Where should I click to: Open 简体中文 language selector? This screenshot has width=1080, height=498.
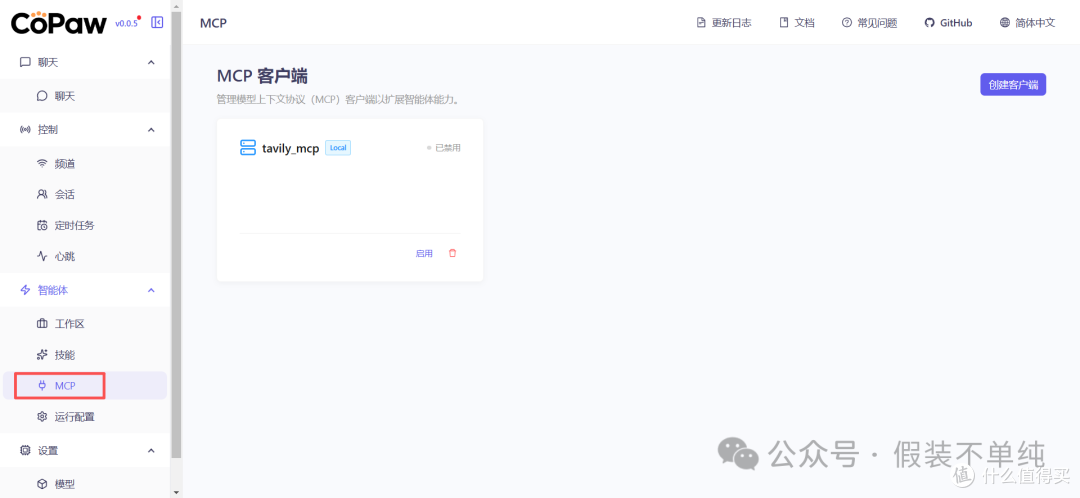pos(1028,23)
